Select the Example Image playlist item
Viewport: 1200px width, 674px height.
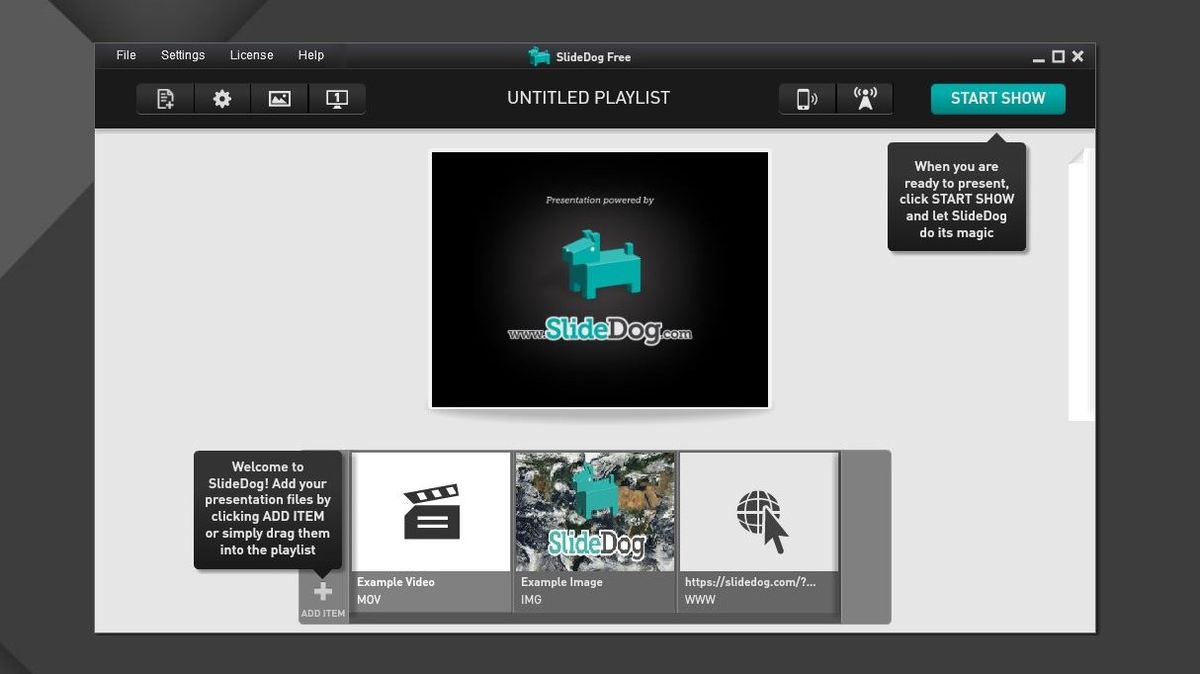pos(594,512)
